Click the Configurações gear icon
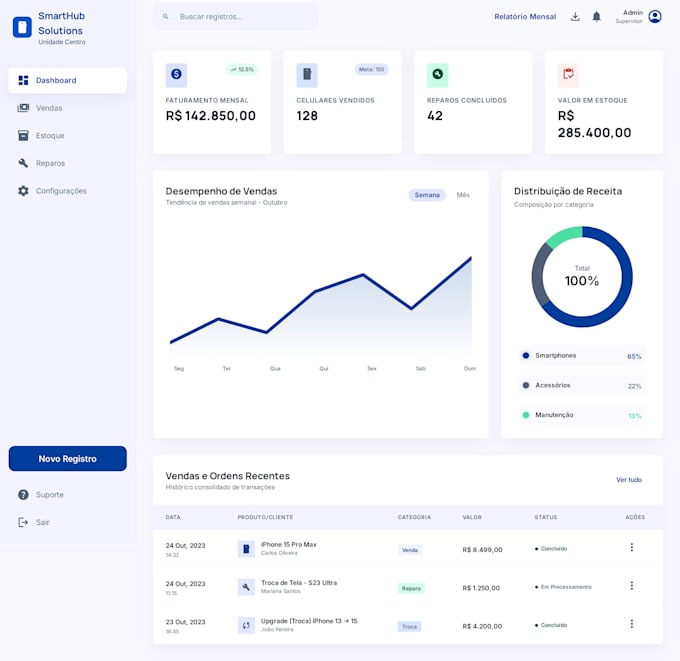 coord(23,191)
